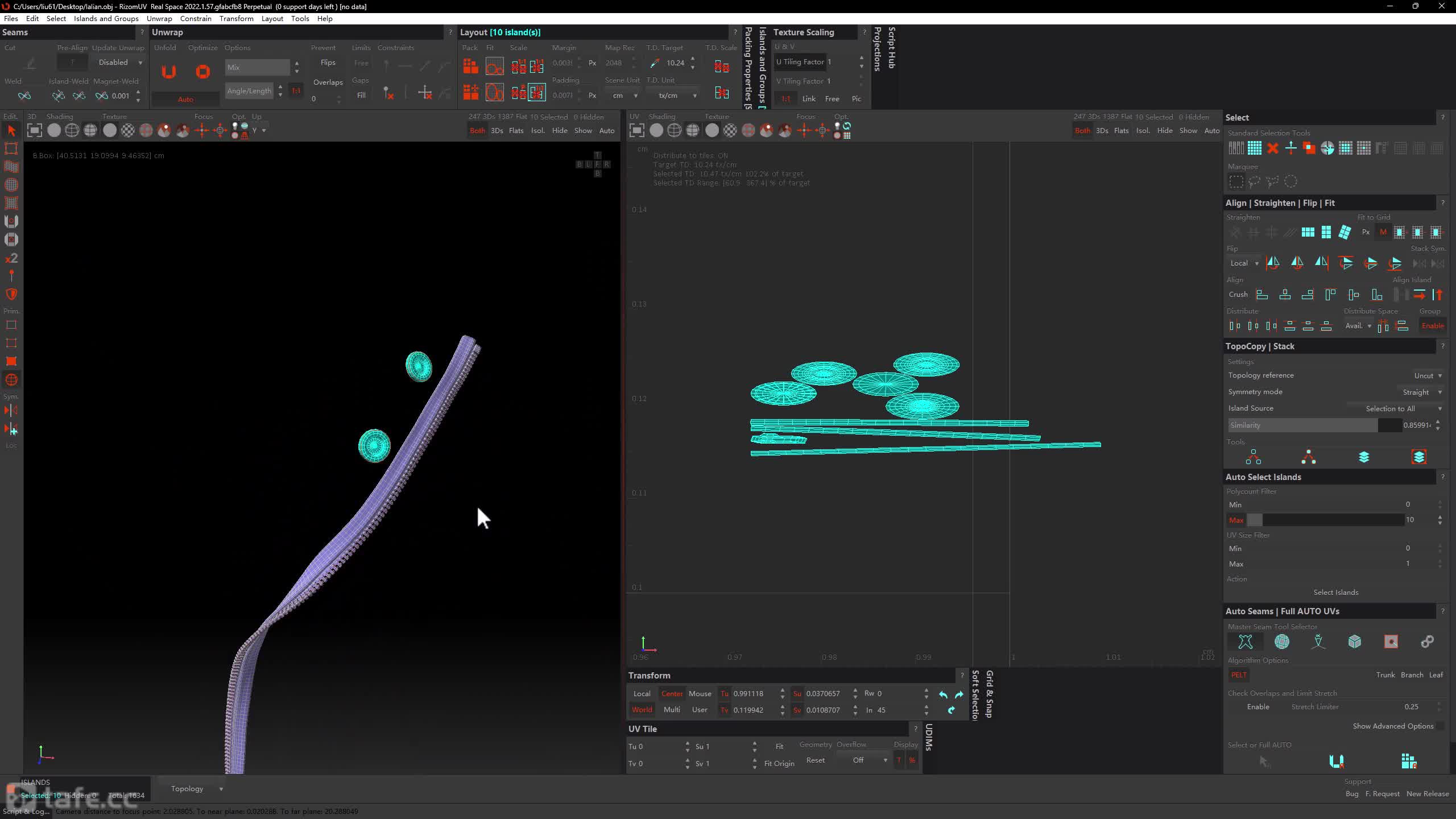Click the Fit Origin button
Screen dimensions: 1456x819
[x=779, y=763]
